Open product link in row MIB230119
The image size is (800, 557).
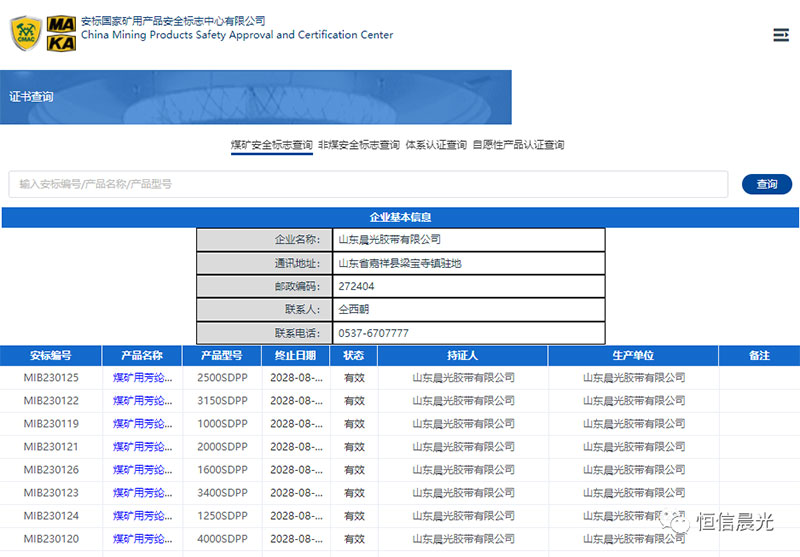click(x=142, y=424)
